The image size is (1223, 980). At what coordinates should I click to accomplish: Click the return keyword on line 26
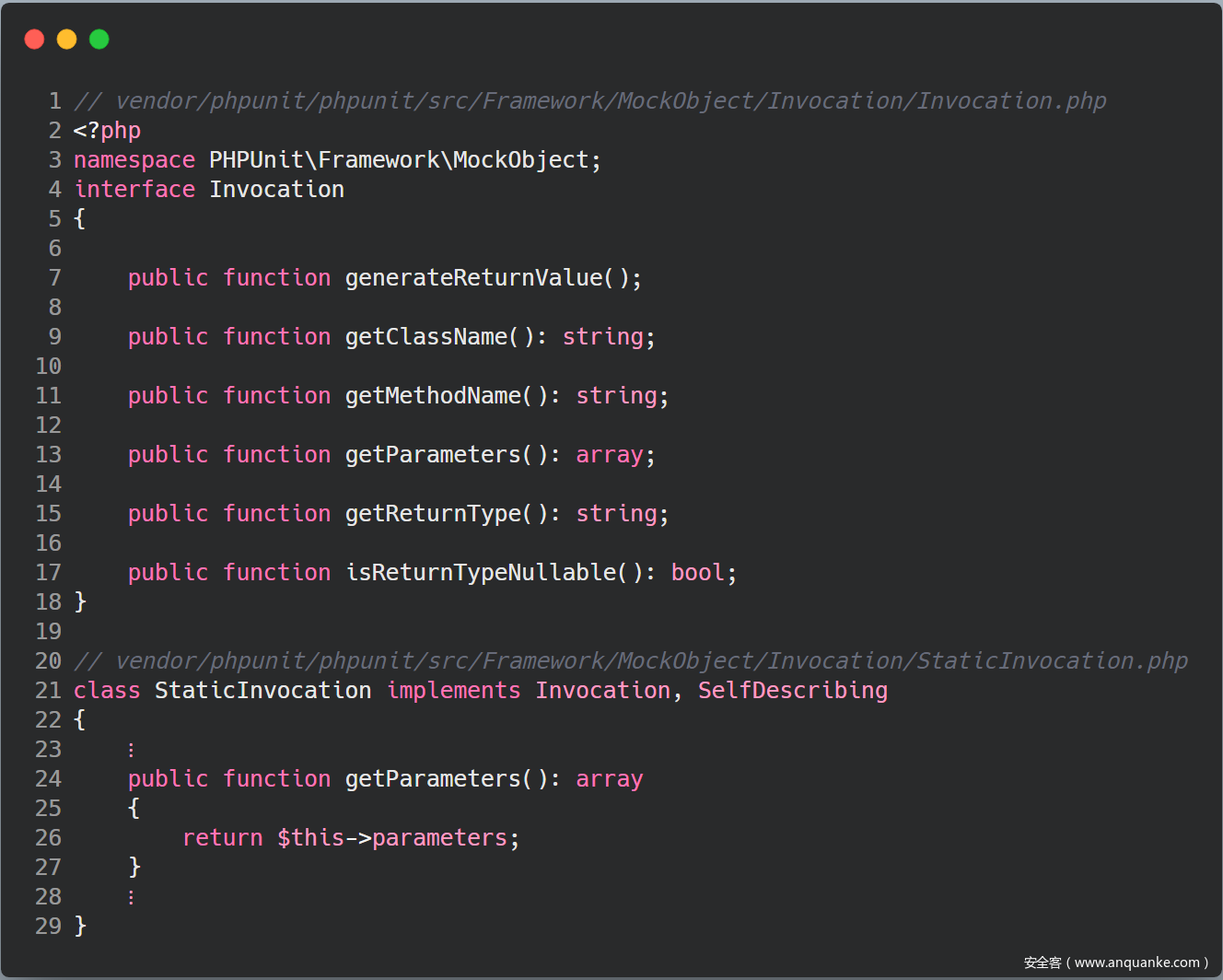[x=223, y=838]
